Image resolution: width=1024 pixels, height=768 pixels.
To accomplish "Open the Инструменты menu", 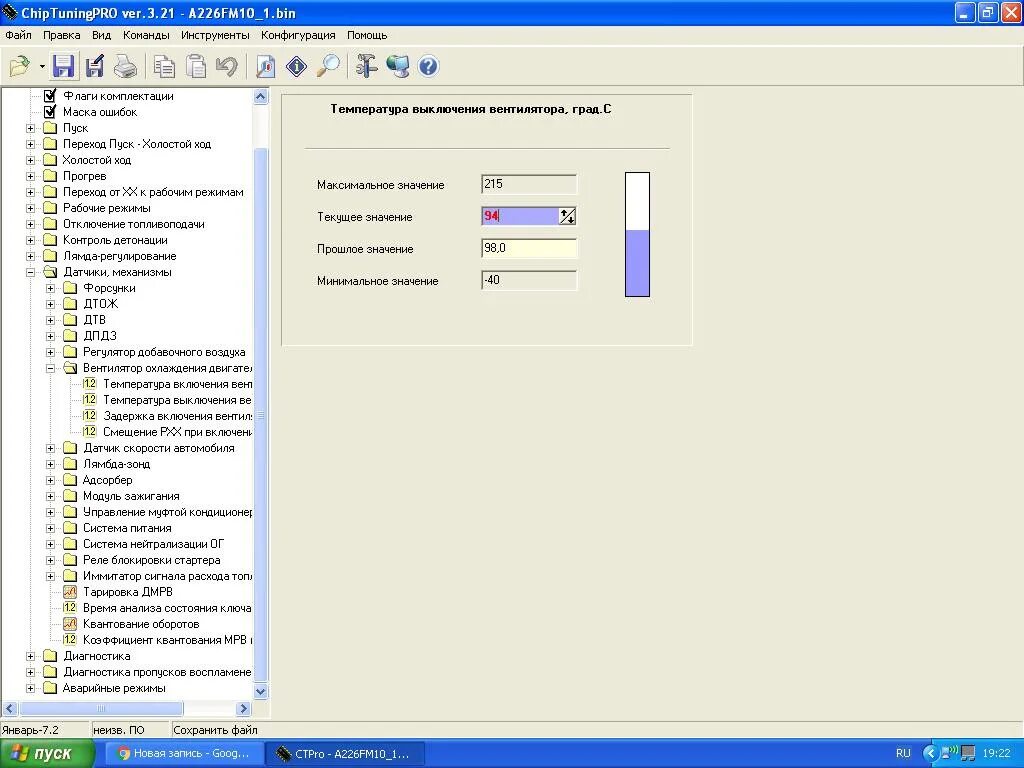I will pos(215,35).
